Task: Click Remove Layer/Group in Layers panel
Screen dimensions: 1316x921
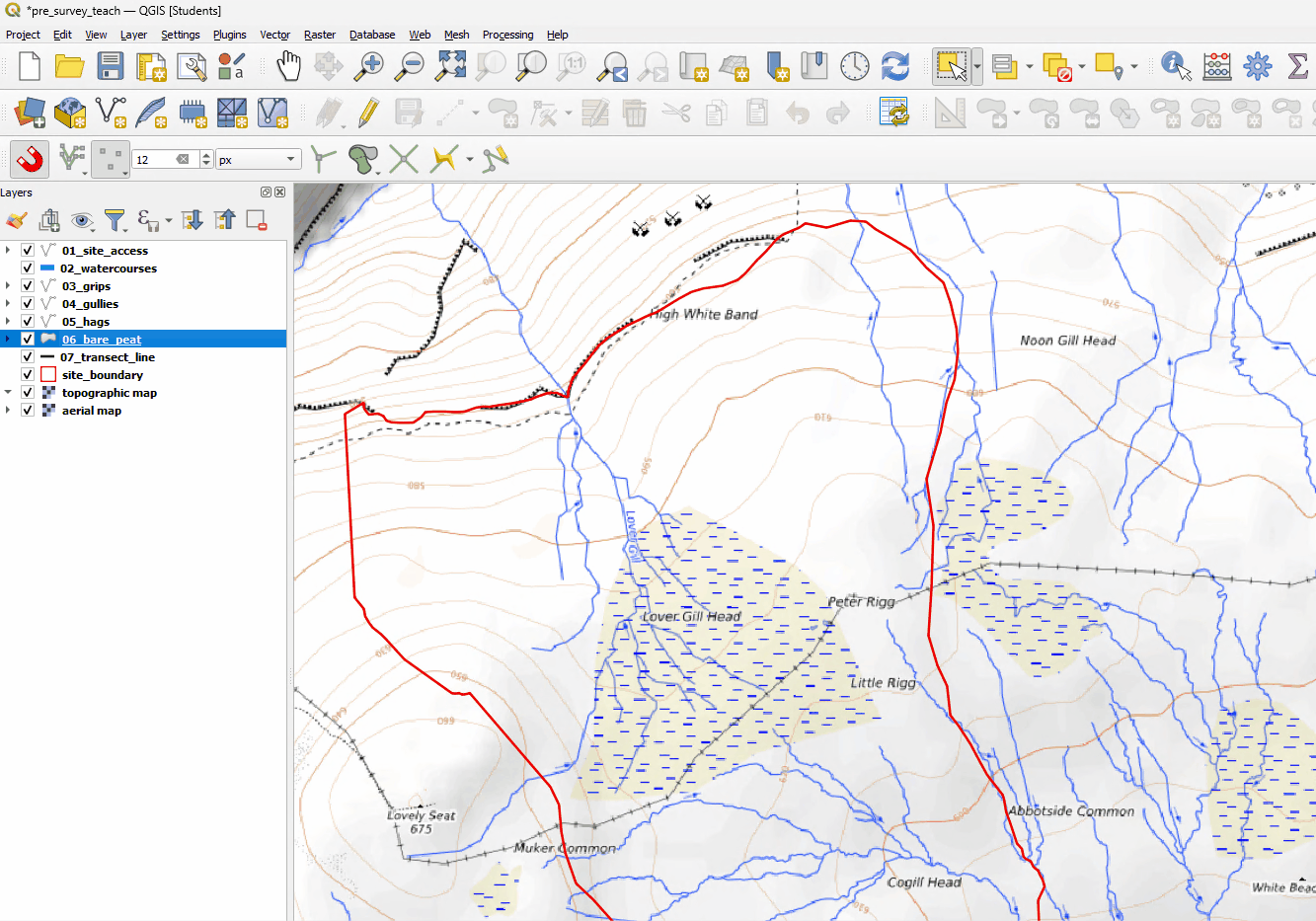Action: (254, 220)
